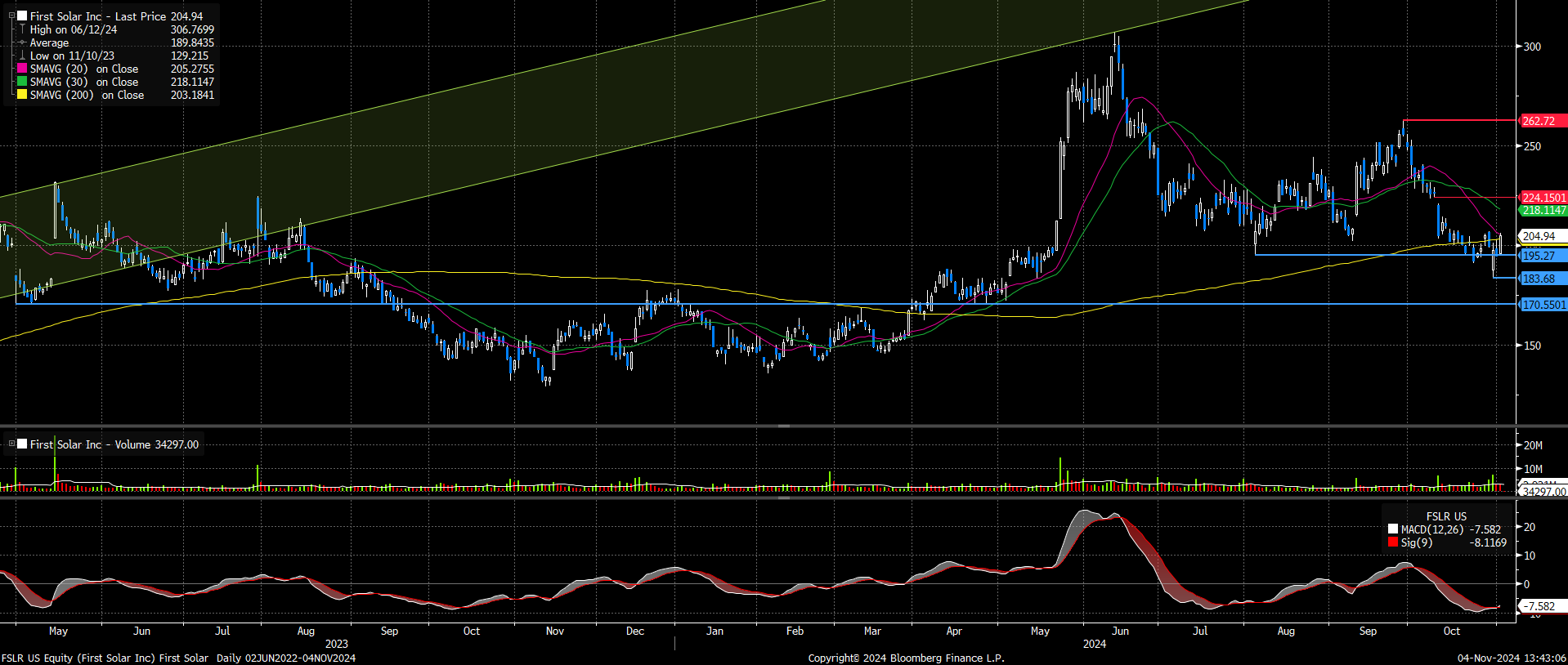This screenshot has height=665, width=1568.
Task: Click the Average marker icon in legend
Action: coord(23,42)
